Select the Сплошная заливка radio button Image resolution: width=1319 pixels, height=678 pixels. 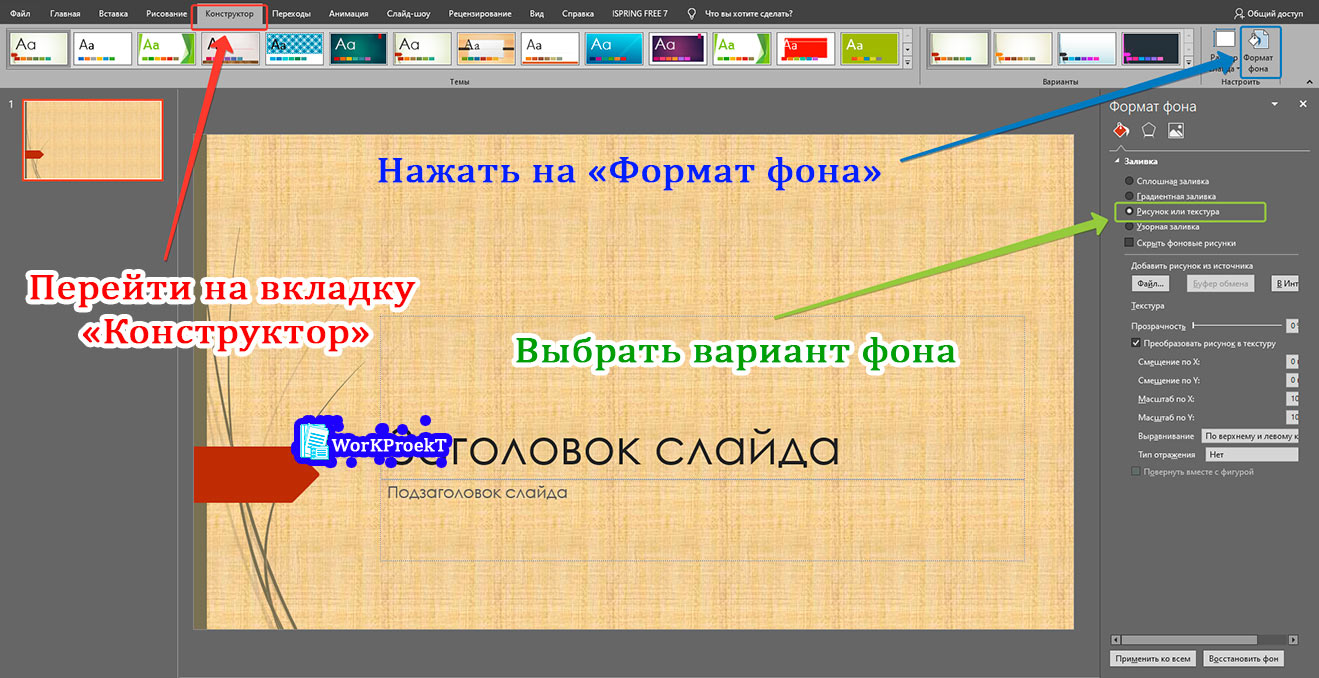pos(1129,181)
